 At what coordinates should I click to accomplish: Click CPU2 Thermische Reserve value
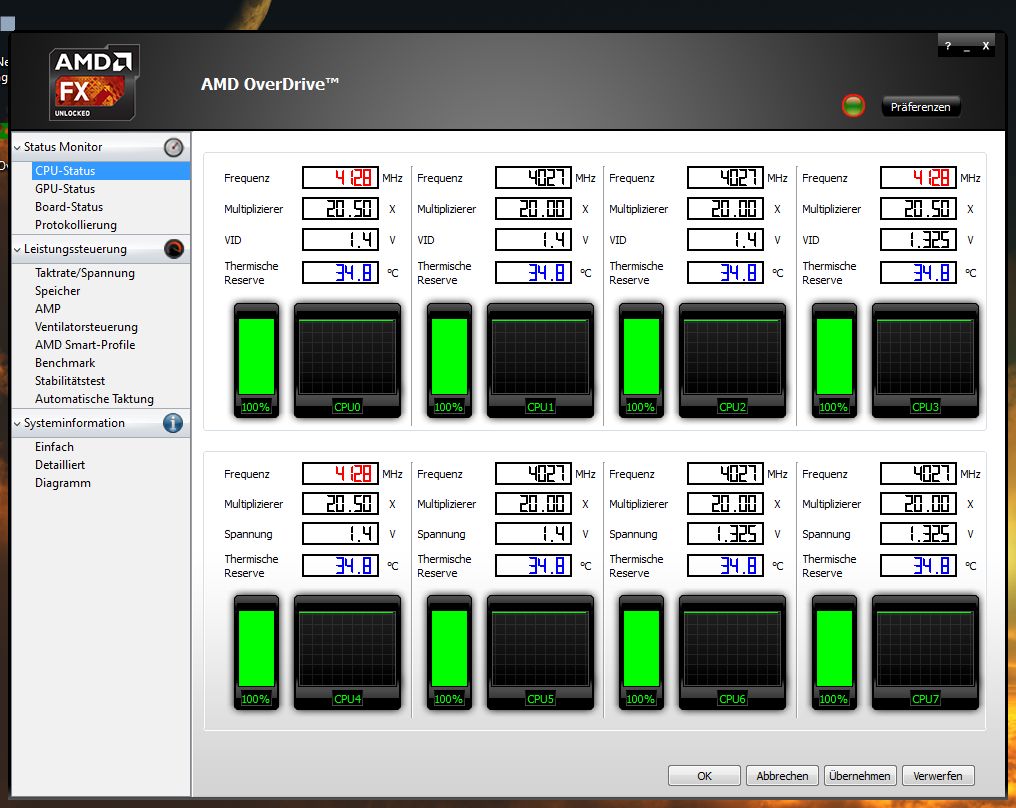(x=725, y=272)
